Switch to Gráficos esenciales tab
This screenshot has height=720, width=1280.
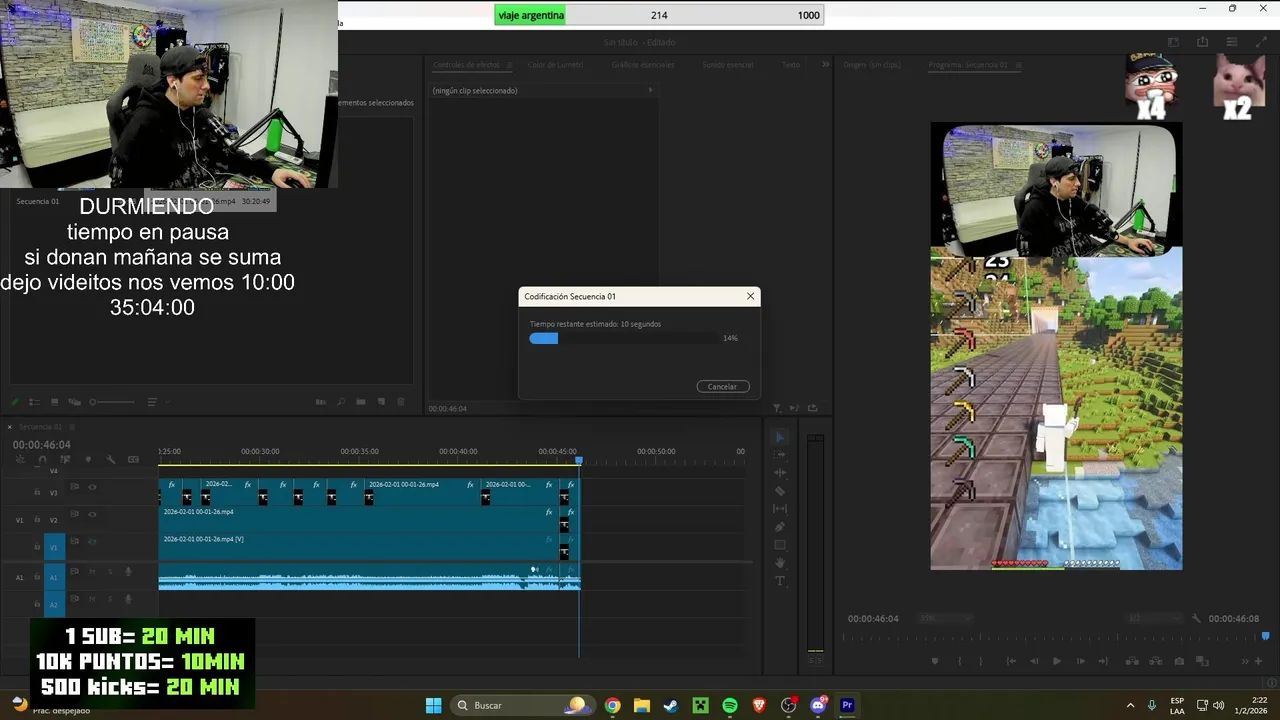(643, 65)
